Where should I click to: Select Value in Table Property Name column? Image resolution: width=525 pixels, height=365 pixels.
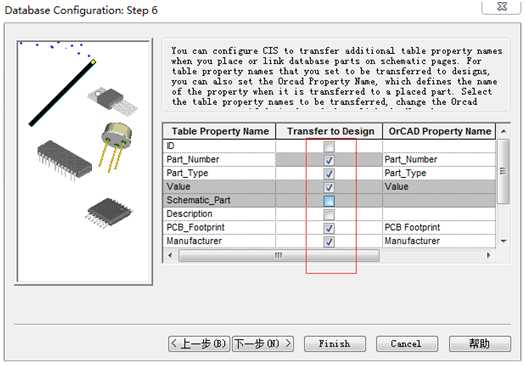point(219,187)
